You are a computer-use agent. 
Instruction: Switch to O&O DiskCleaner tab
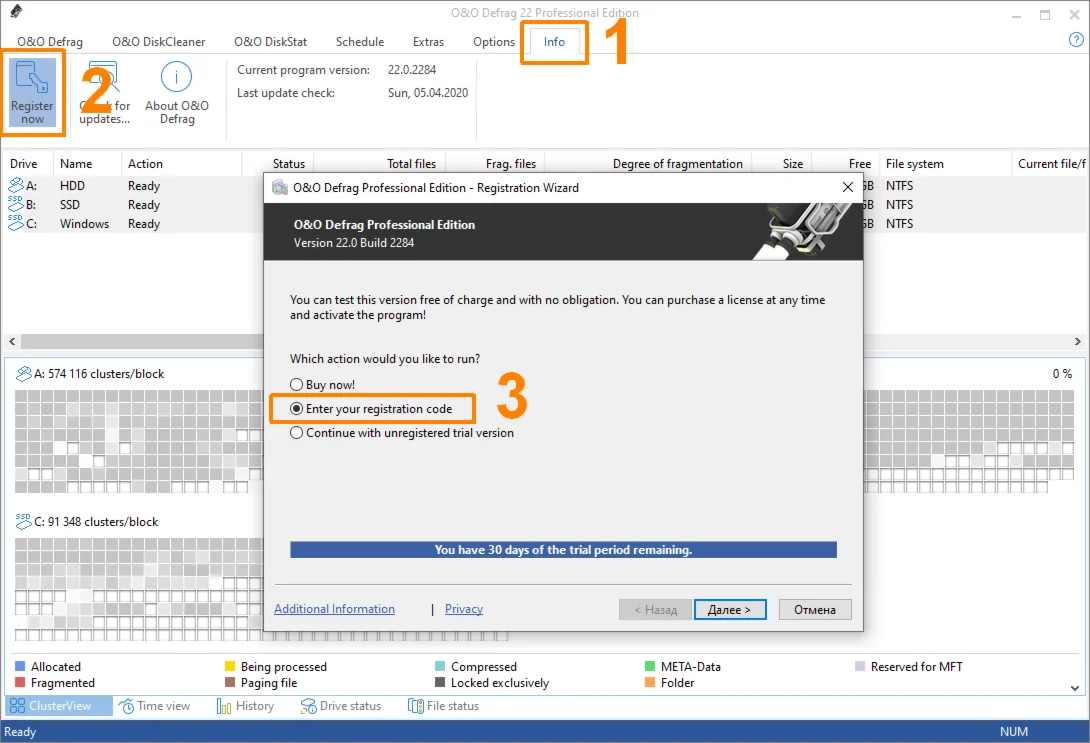158,42
